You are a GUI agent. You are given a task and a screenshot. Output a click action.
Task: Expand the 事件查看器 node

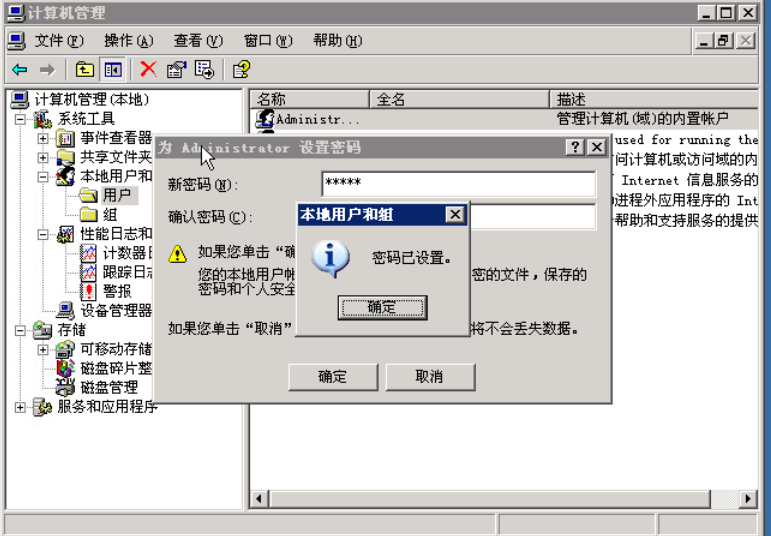pos(43,139)
